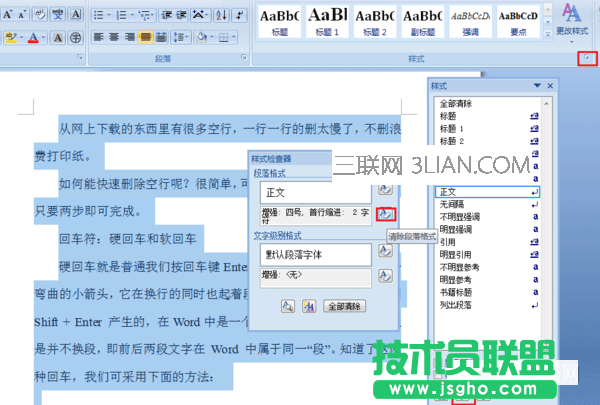Open the Font dialog launcher
600x405 pixels.
80,57
